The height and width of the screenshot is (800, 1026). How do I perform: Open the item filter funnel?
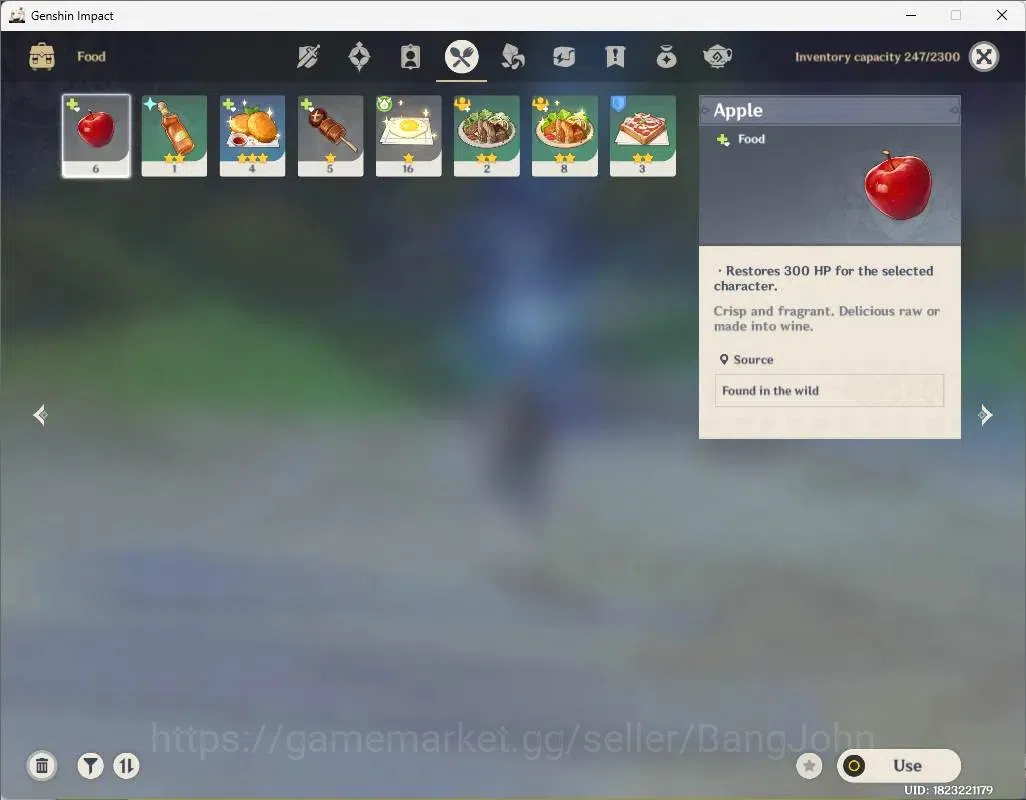tap(90, 765)
